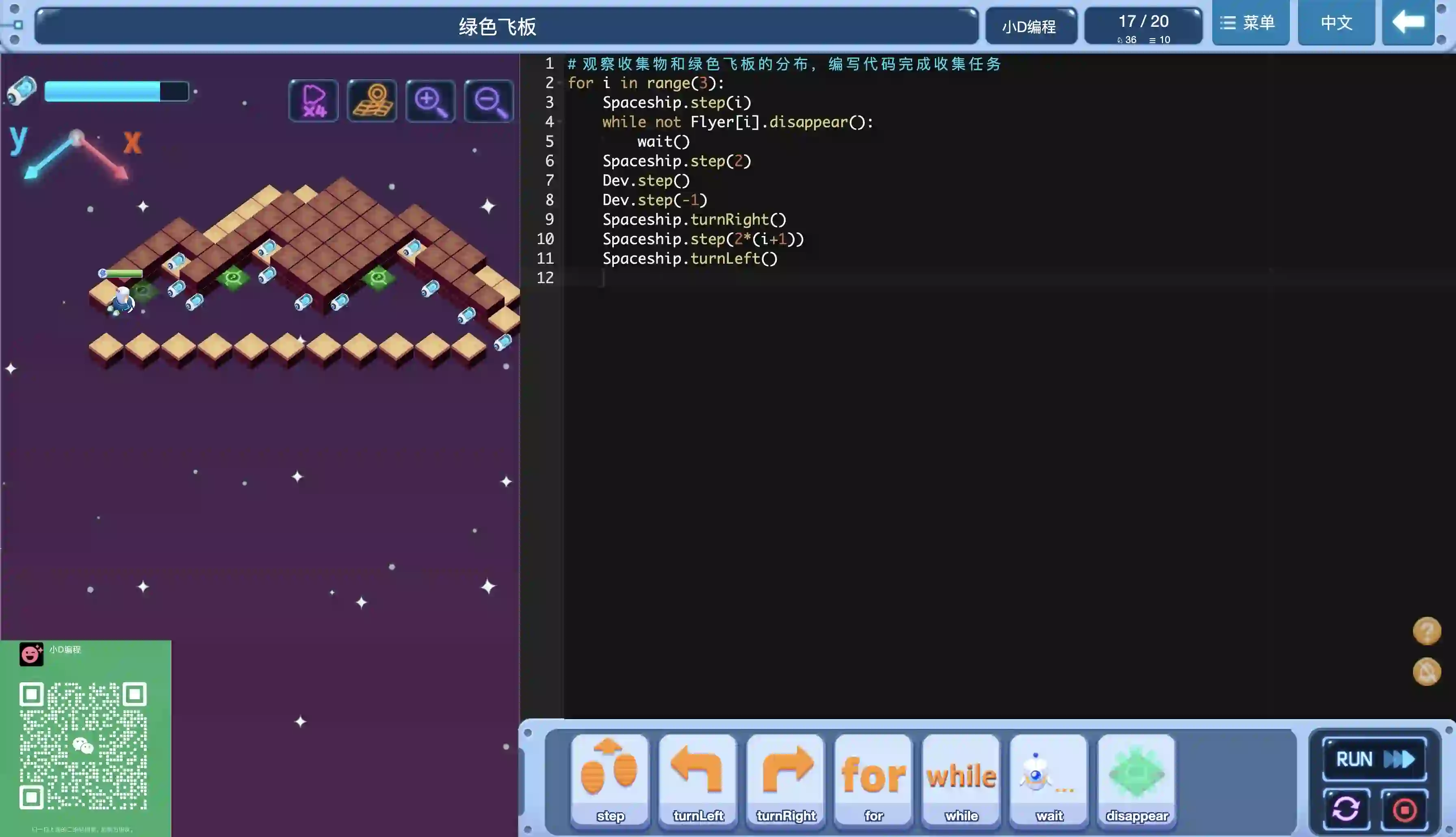
Task: Zoom out of the game scene
Action: pos(488,101)
